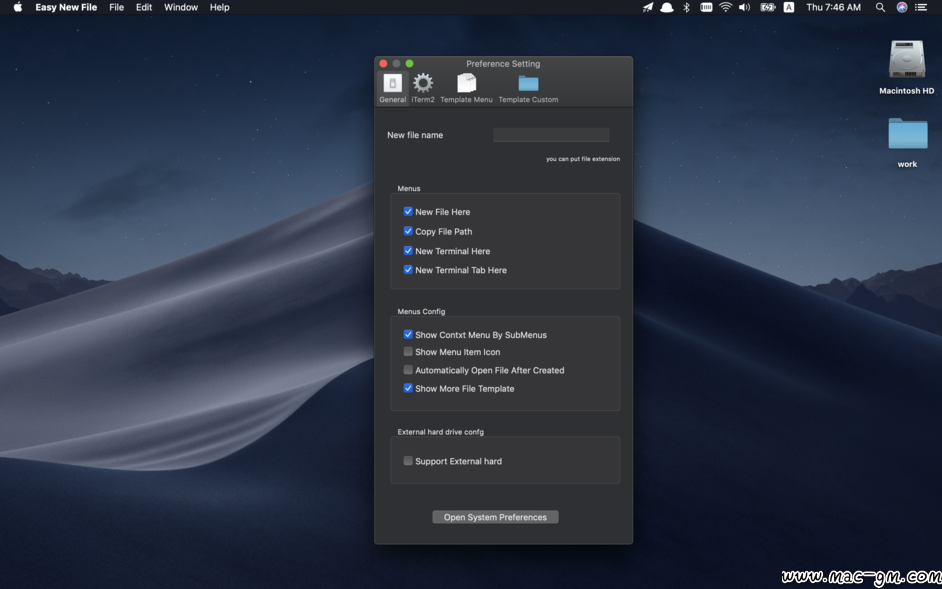The image size is (942, 589).
Task: Open Spotlight search magnifier
Action: (x=880, y=7)
